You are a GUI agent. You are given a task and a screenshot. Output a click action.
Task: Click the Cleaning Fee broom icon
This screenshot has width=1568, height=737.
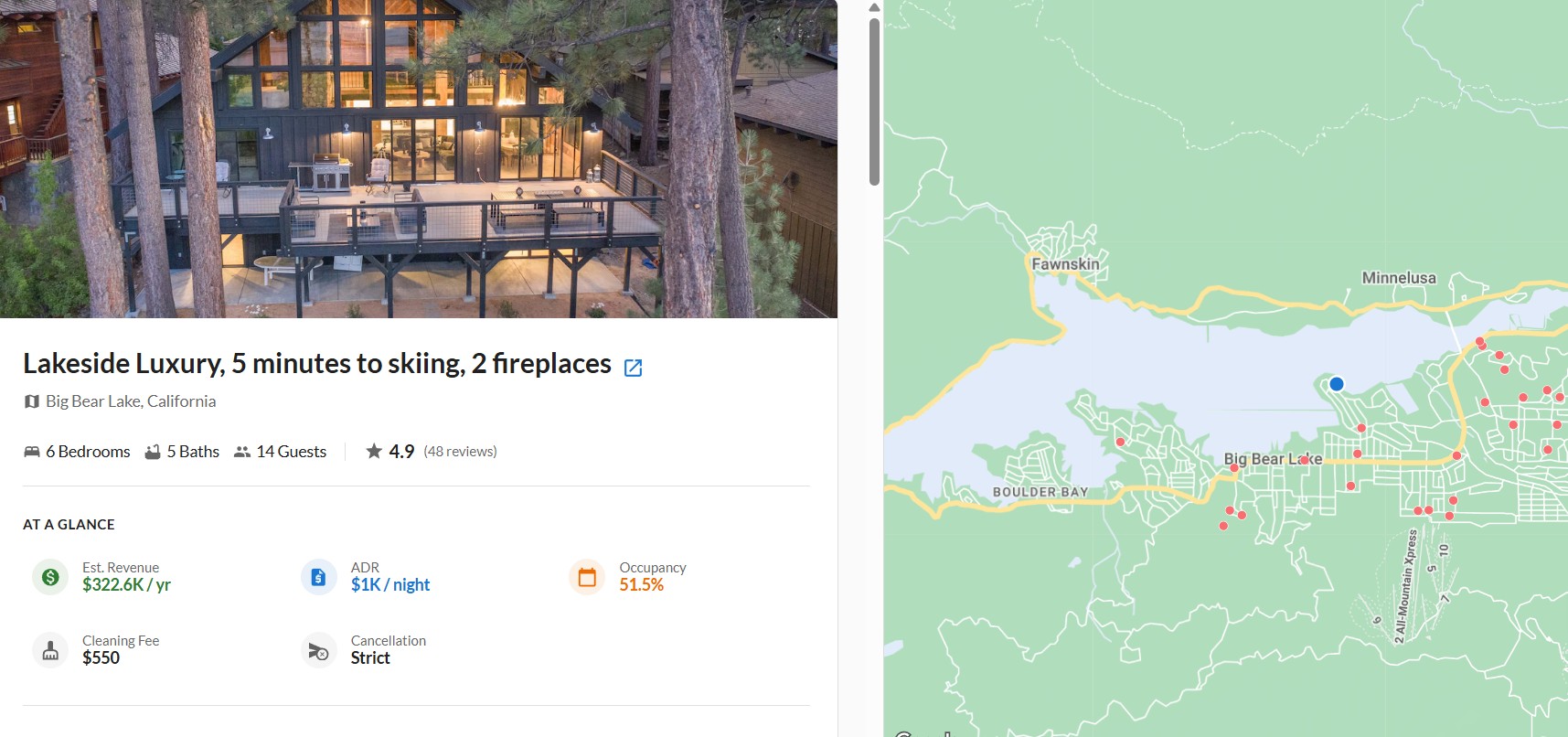(50, 650)
